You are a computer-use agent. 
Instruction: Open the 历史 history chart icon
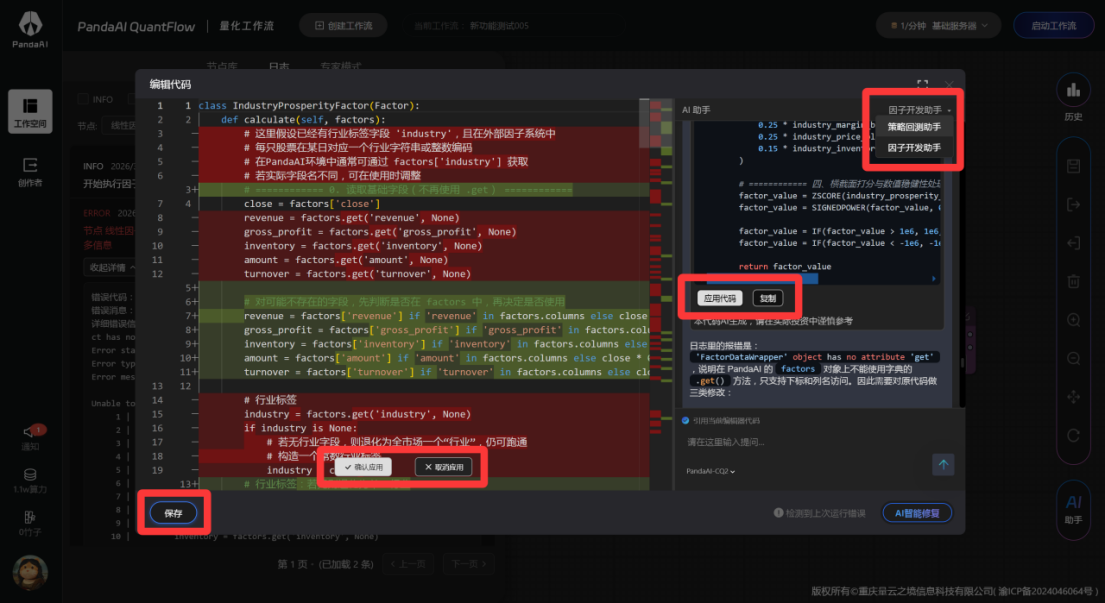[x=1073, y=90]
